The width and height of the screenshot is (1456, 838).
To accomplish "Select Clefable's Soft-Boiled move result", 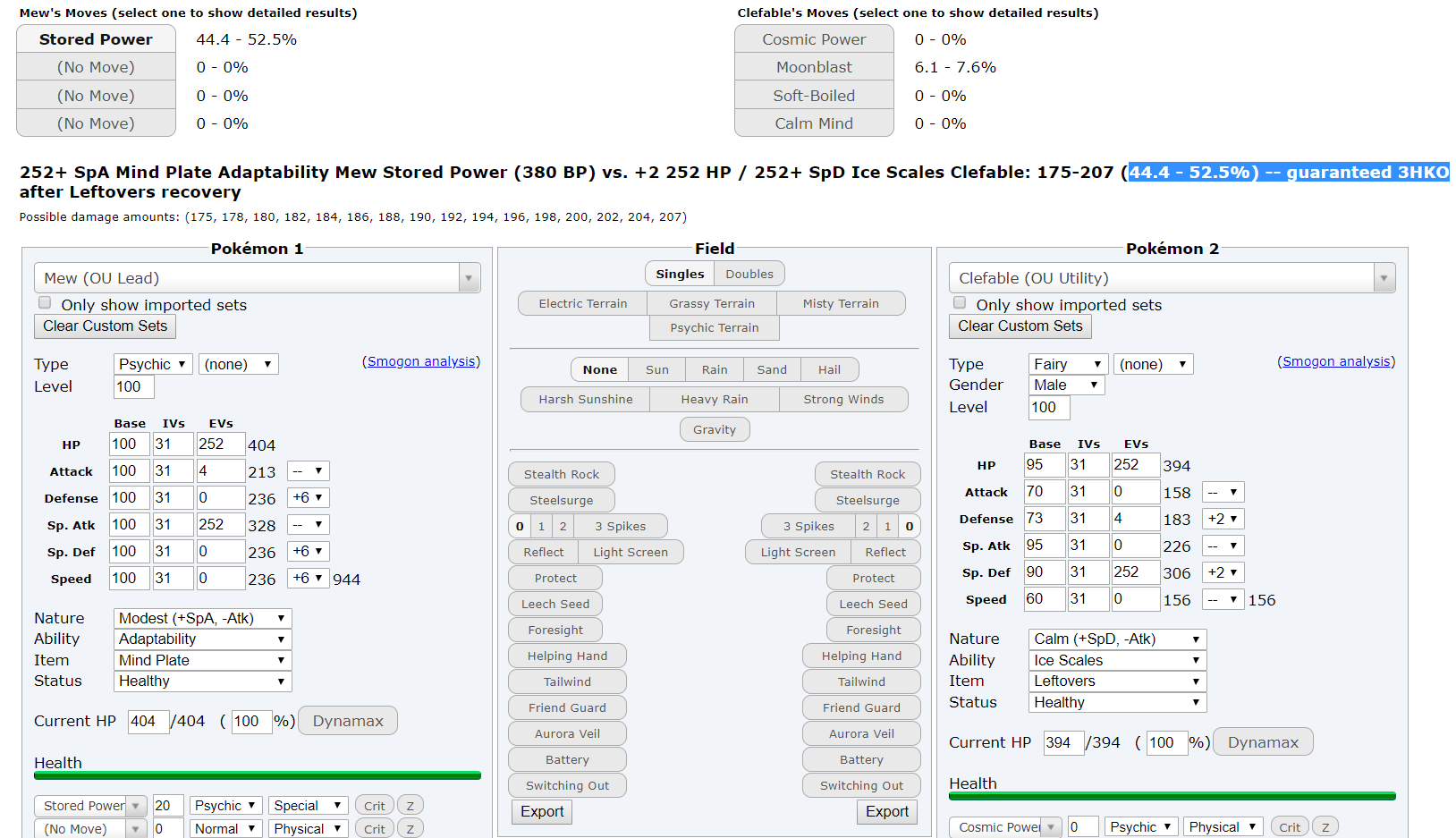I will point(814,96).
